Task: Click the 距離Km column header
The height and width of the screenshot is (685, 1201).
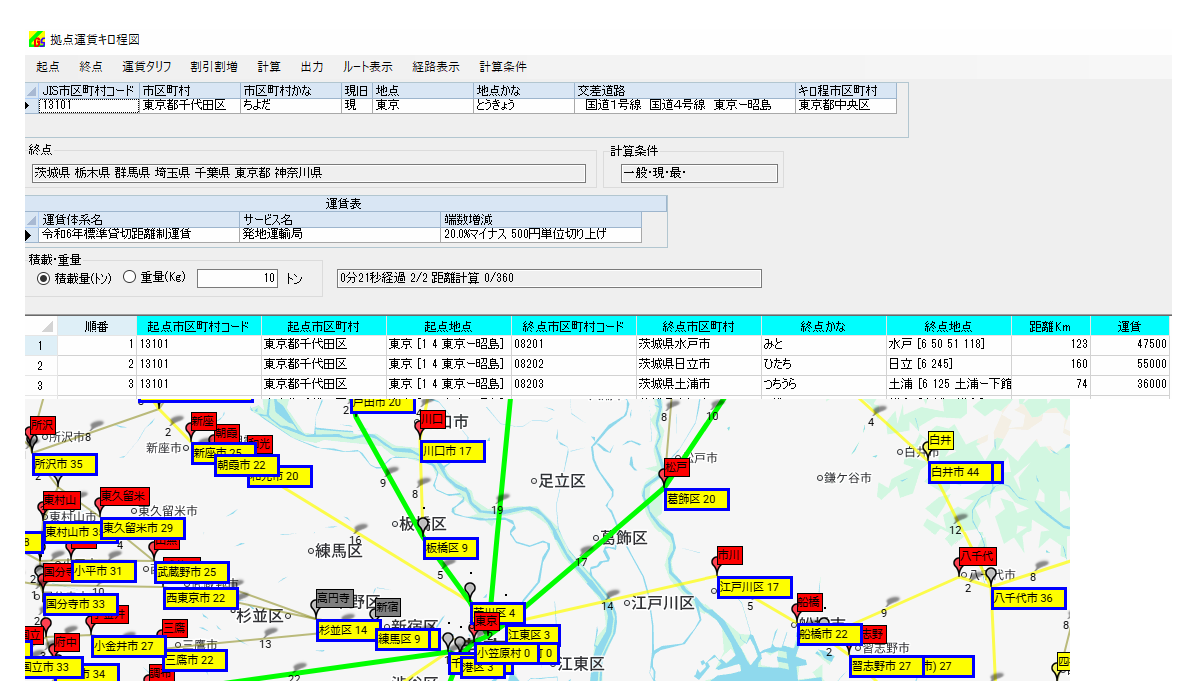Action: coord(1050,326)
